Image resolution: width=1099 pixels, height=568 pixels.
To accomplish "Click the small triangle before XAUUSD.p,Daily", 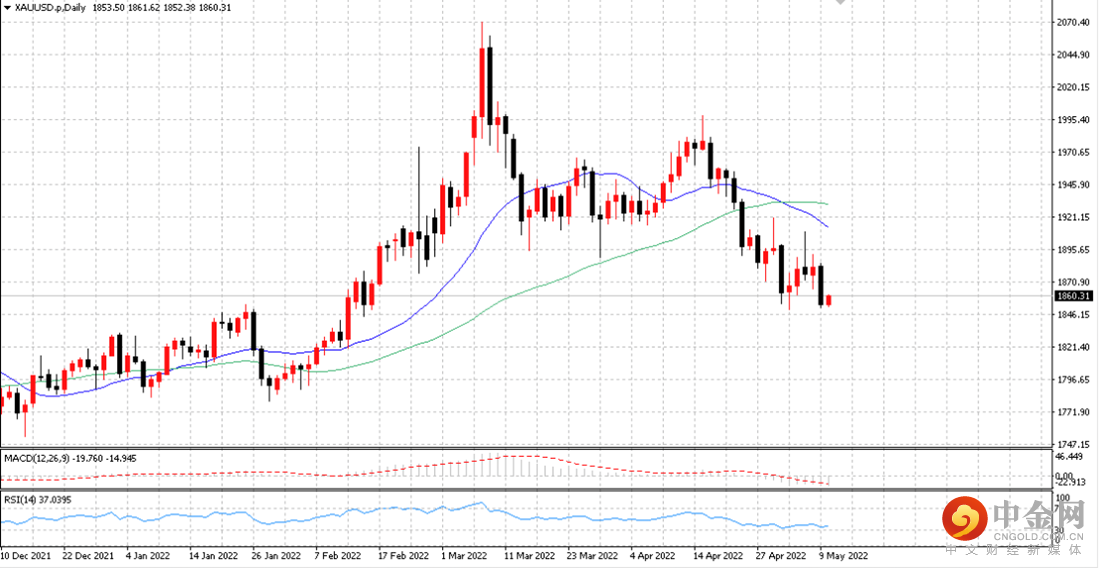I will pyautogui.click(x=8, y=6).
